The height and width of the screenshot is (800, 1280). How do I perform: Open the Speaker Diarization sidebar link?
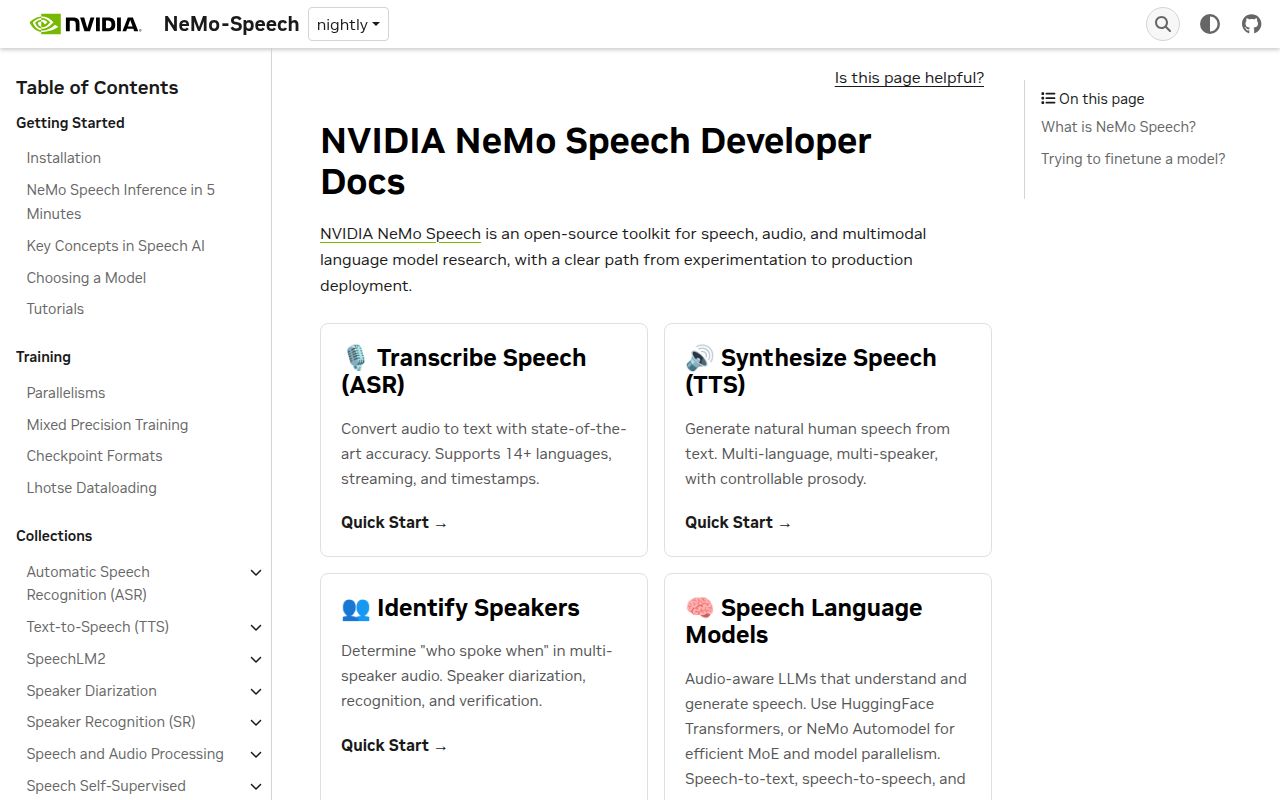pos(92,691)
